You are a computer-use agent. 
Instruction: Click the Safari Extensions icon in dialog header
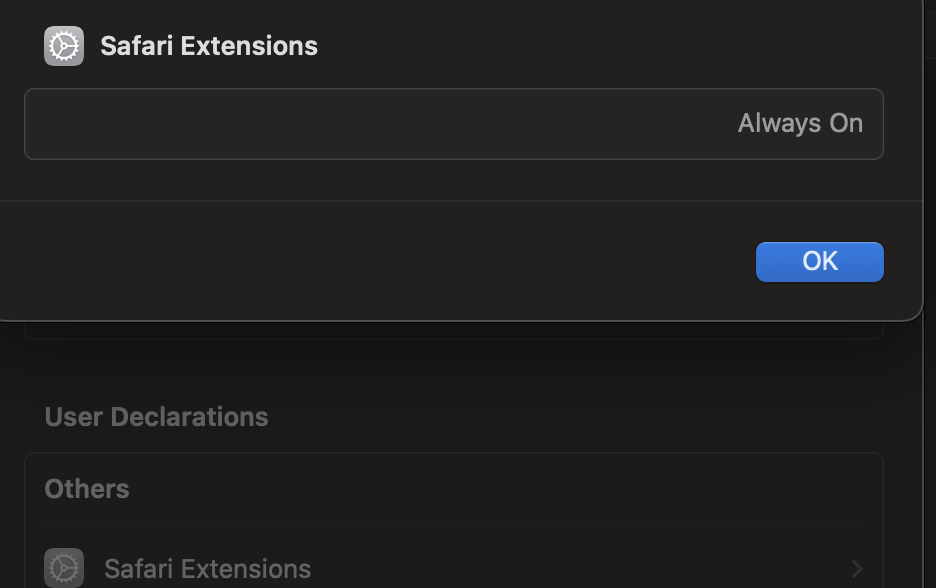click(64, 46)
